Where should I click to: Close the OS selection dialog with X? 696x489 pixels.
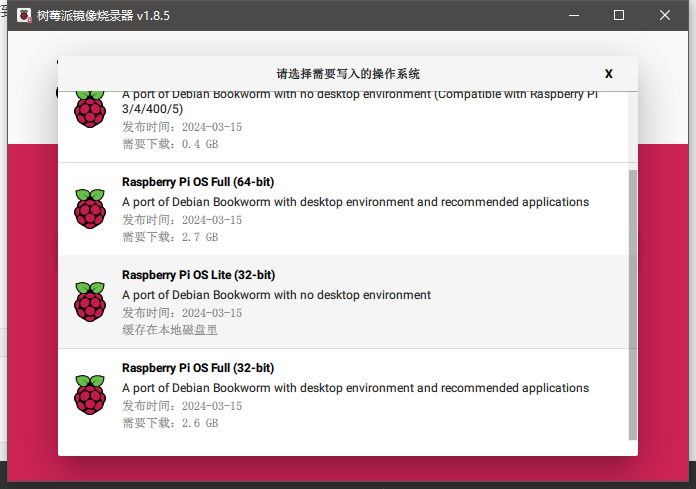point(609,74)
